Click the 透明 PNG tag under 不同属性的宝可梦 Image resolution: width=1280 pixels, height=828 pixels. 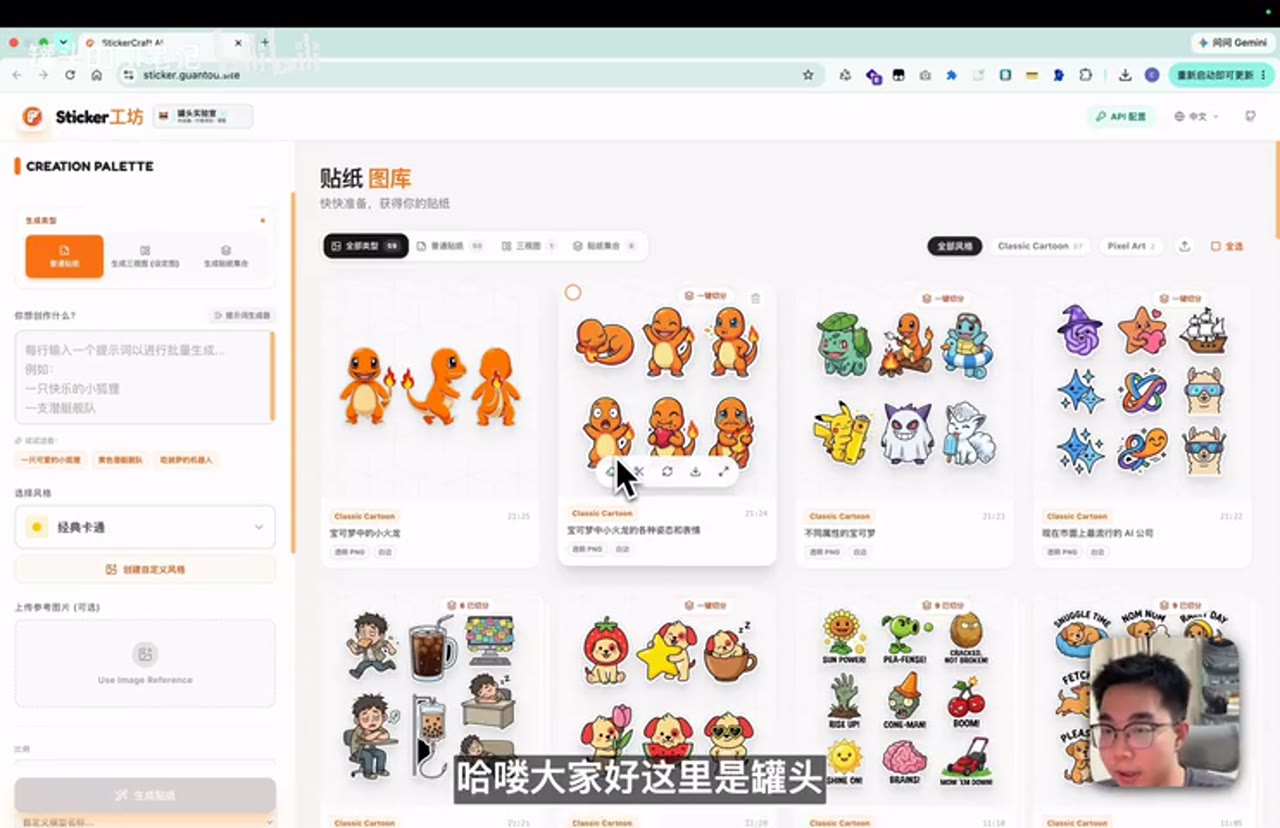coord(824,551)
